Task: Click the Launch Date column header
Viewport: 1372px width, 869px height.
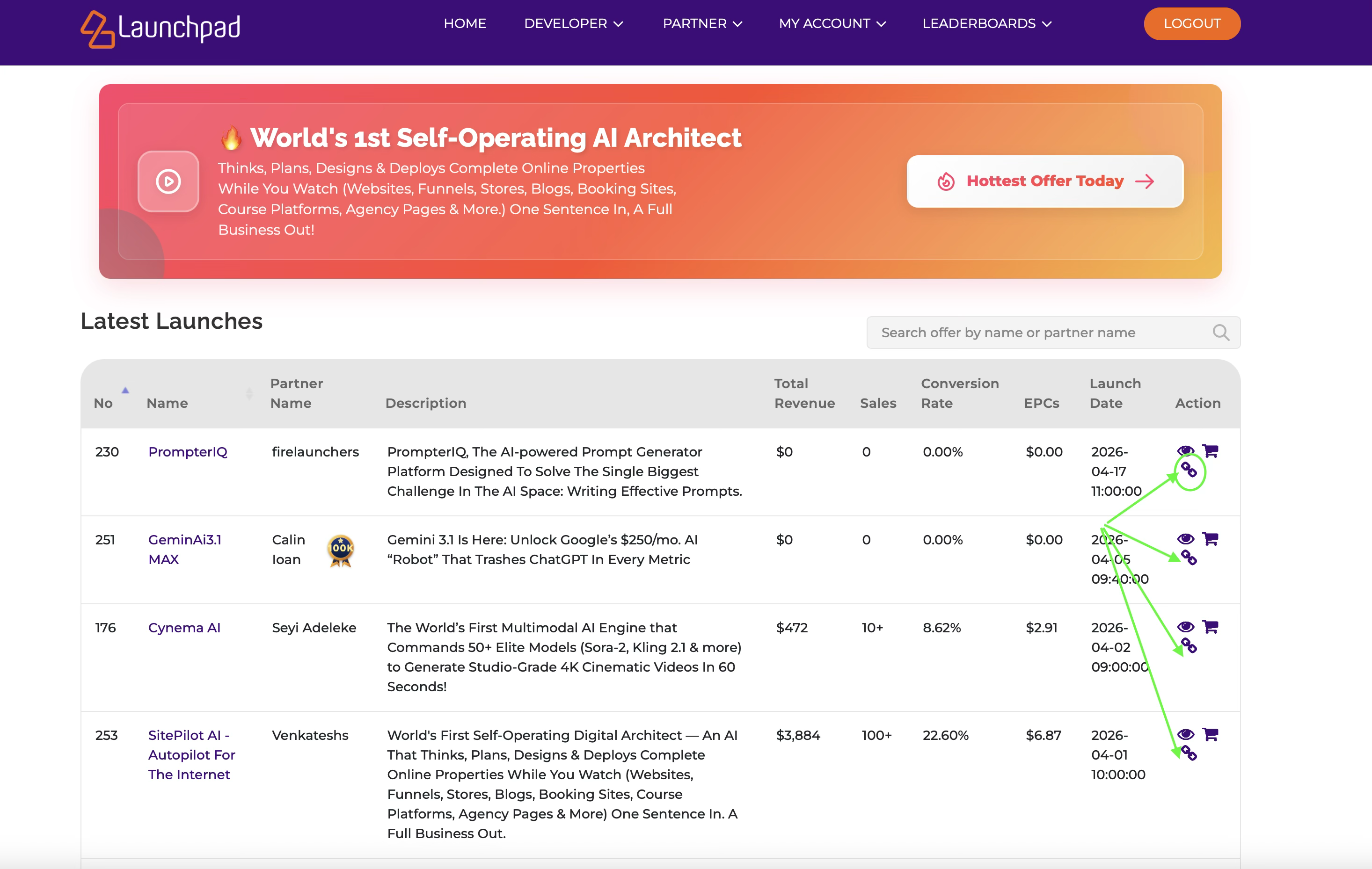Action: 1115,393
